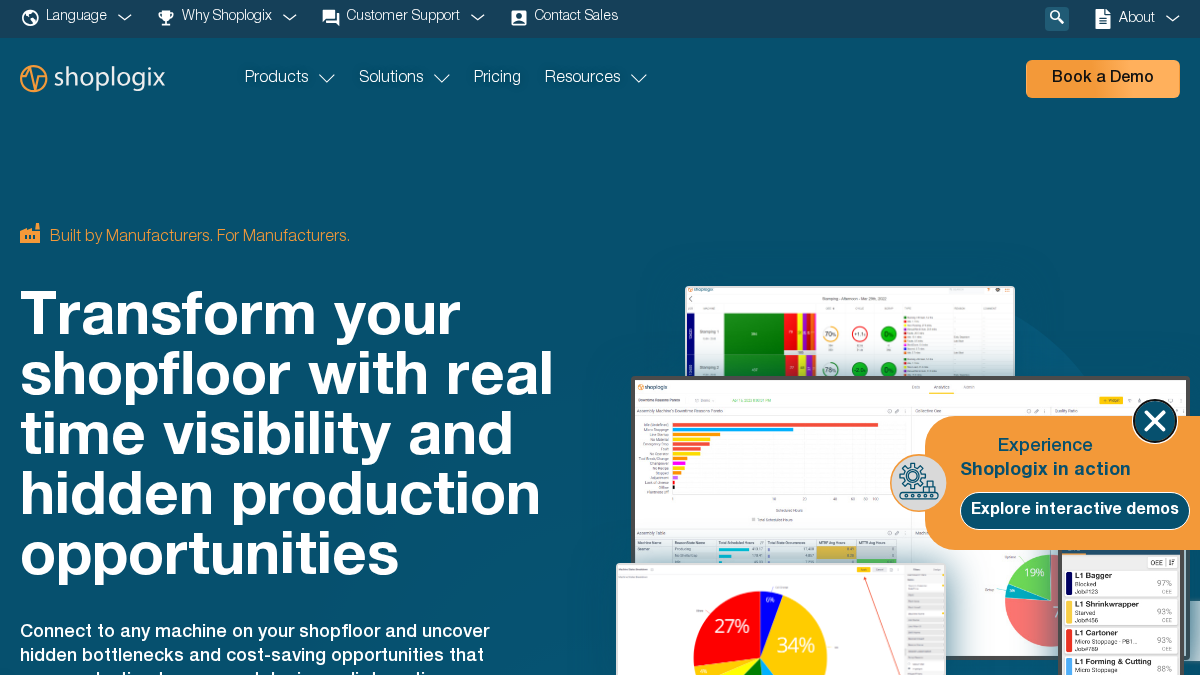This screenshot has width=1200, height=675.
Task: Expand the About dropdown chevron
Action: [1173, 18]
